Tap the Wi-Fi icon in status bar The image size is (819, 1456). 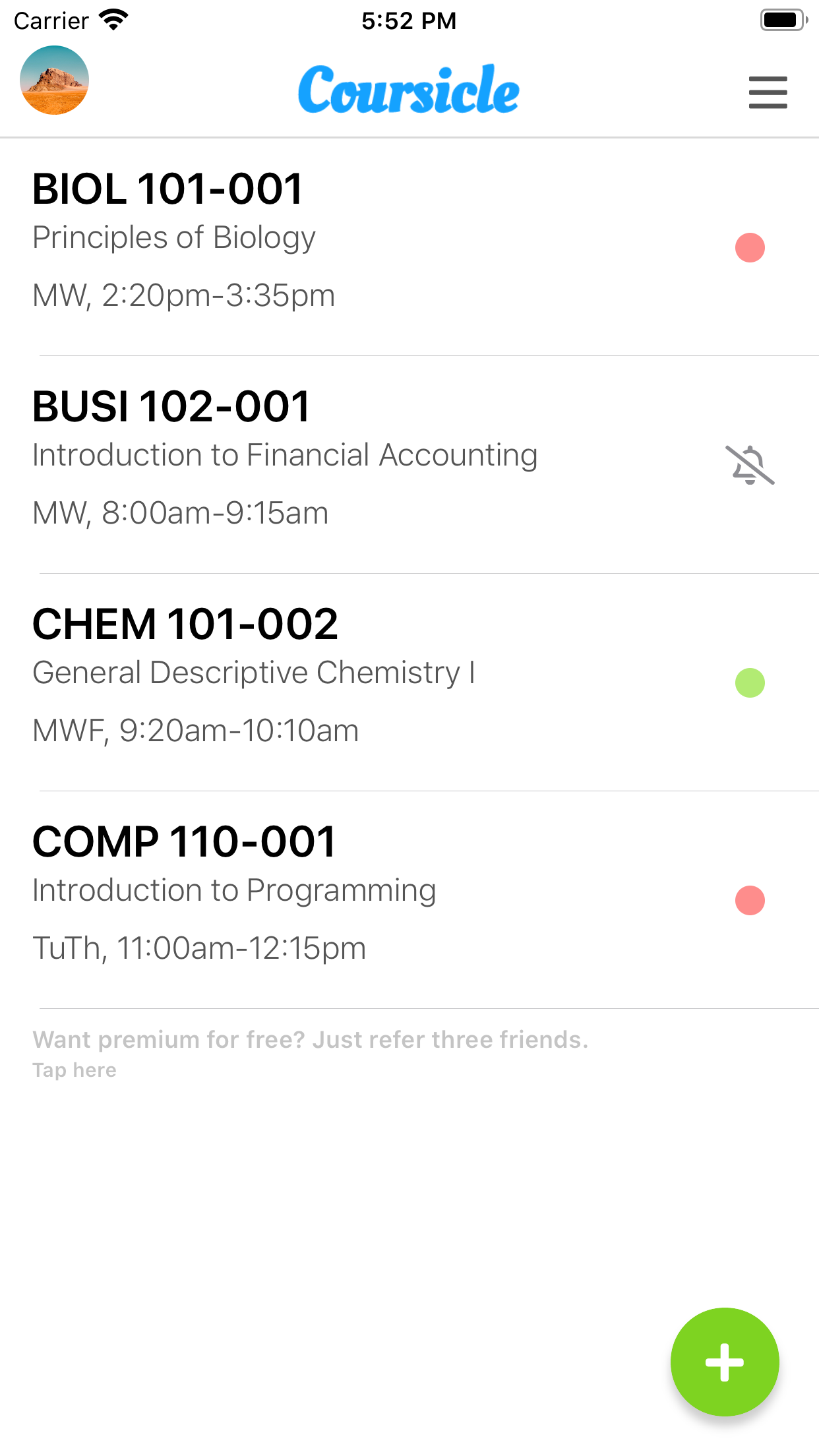pyautogui.click(x=113, y=20)
